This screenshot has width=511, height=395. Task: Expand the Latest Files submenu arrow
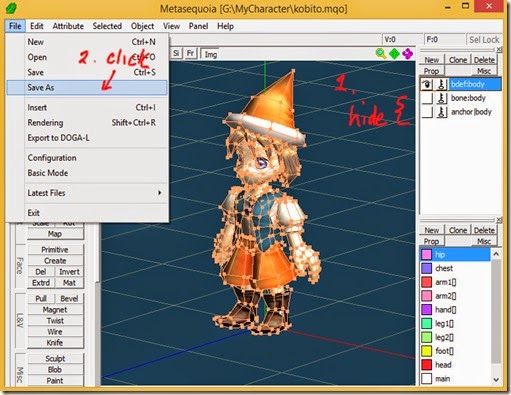point(160,193)
